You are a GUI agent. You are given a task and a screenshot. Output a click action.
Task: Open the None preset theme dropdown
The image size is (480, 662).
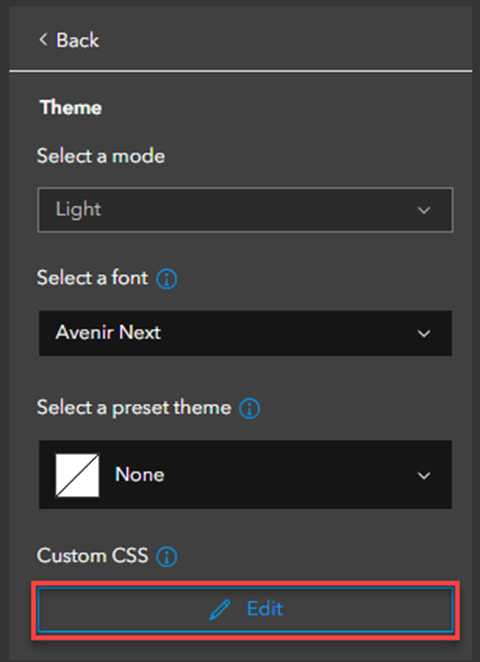point(245,475)
